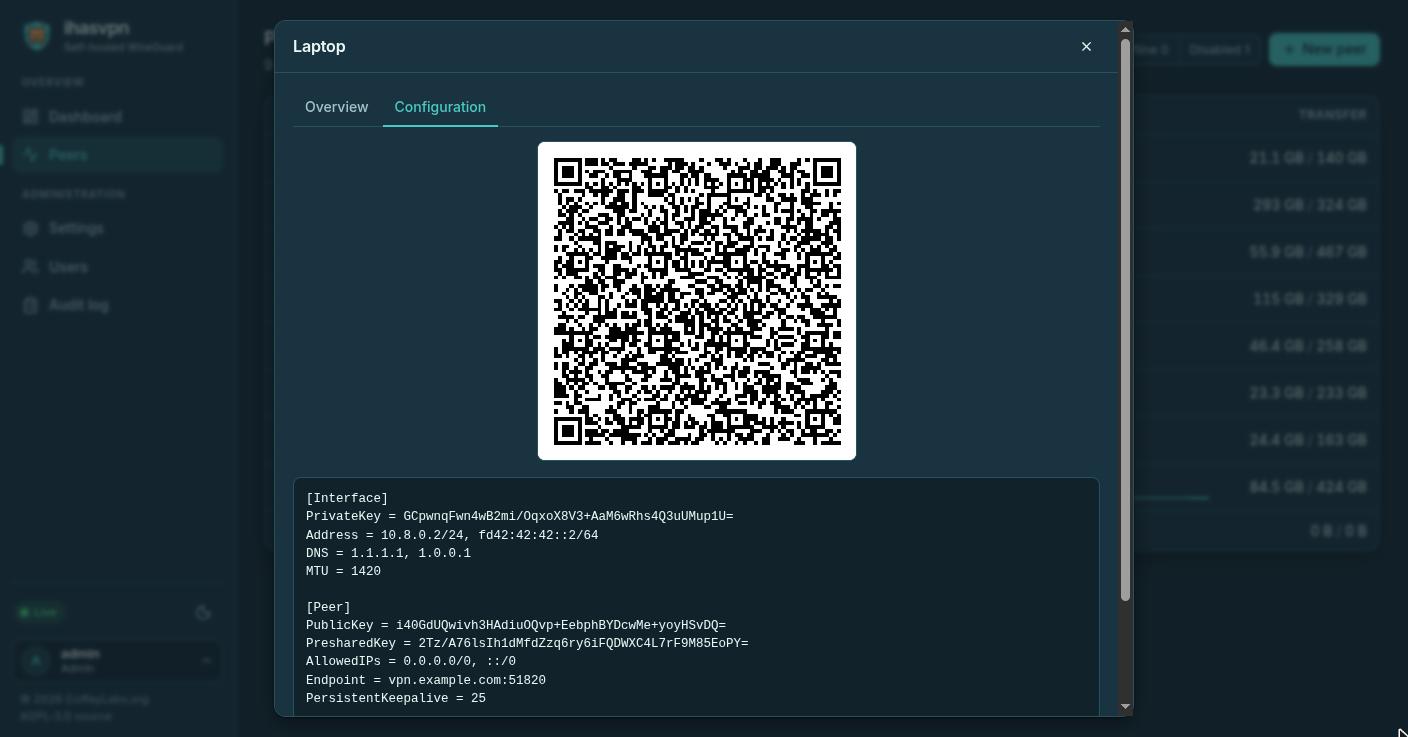This screenshot has height=737, width=1408.
Task: Click the dialog scrollbar down arrow
Action: pyautogui.click(x=1125, y=707)
